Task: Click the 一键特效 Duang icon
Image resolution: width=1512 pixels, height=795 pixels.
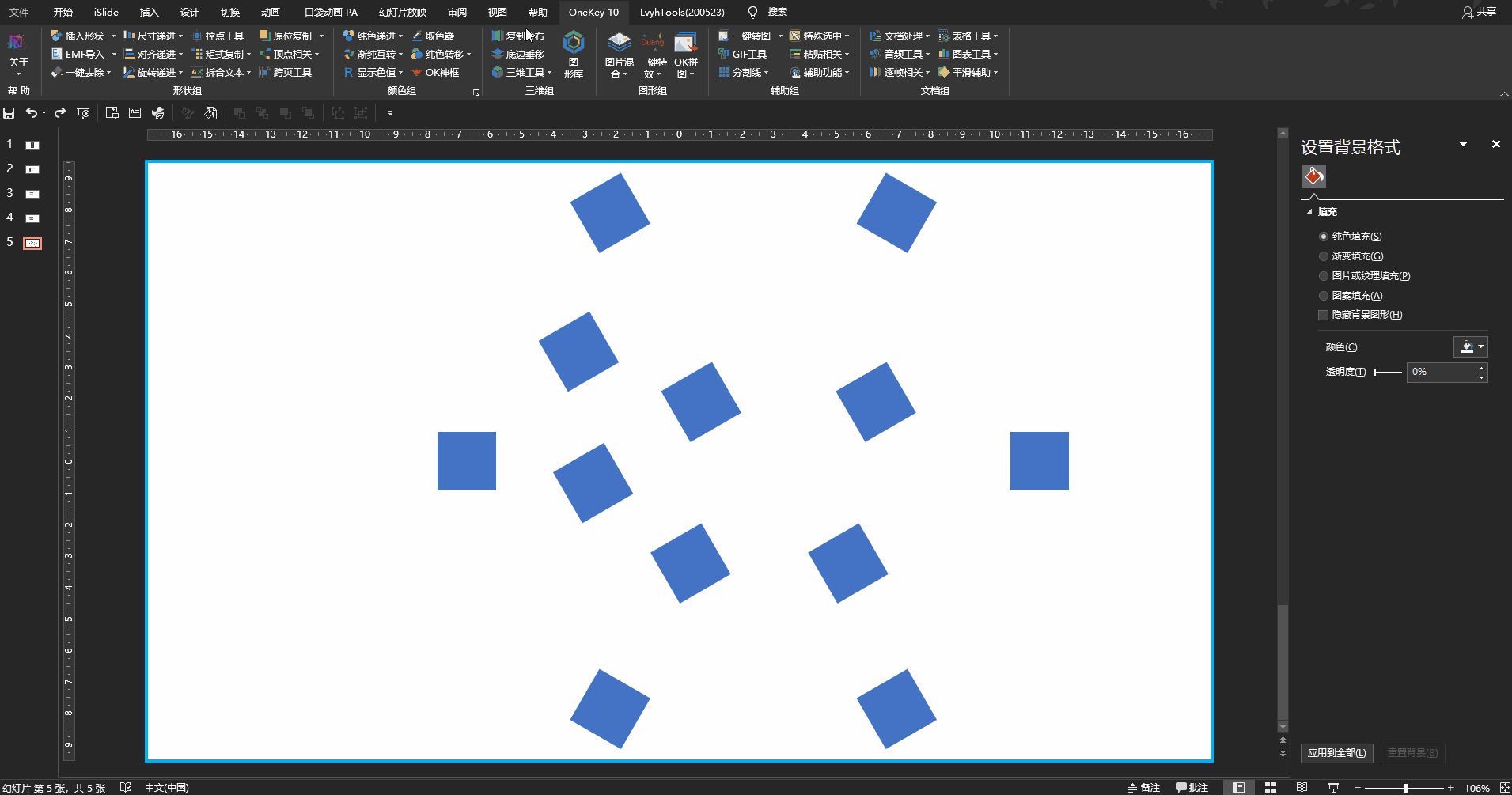Action: point(653,54)
